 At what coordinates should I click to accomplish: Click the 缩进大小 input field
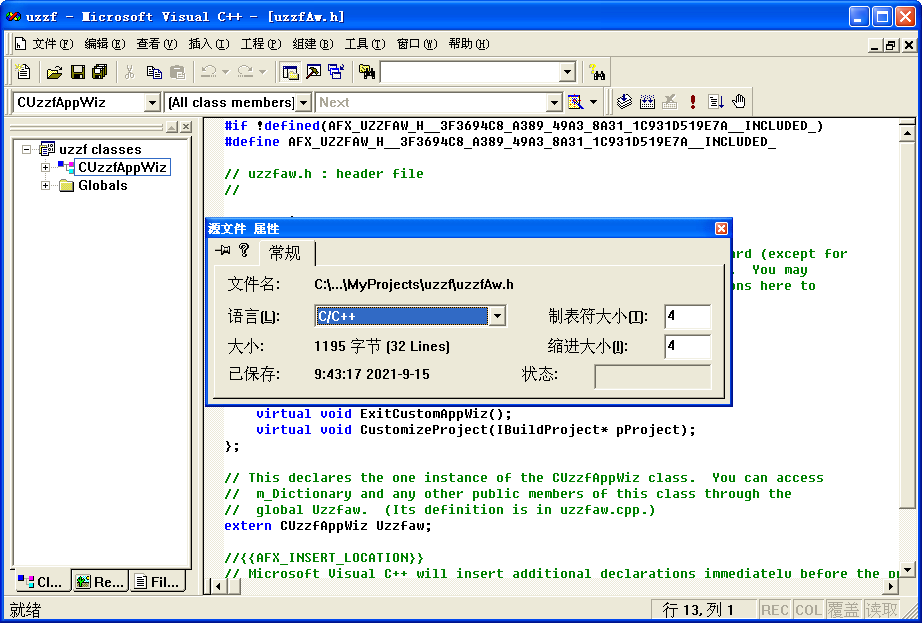[x=687, y=346]
